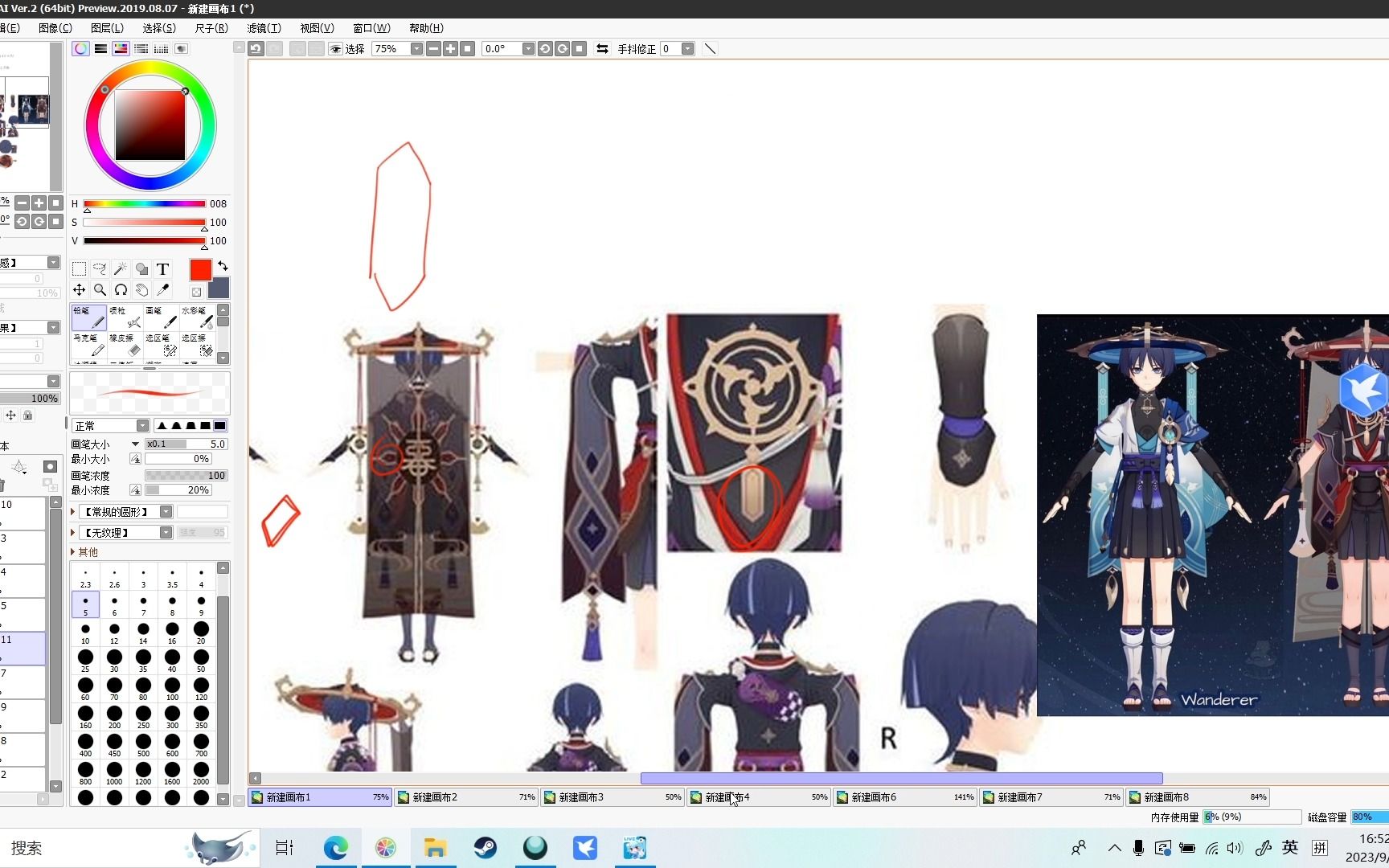Open the 帮助(H) menu
The width and height of the screenshot is (1389, 868).
tap(426, 27)
